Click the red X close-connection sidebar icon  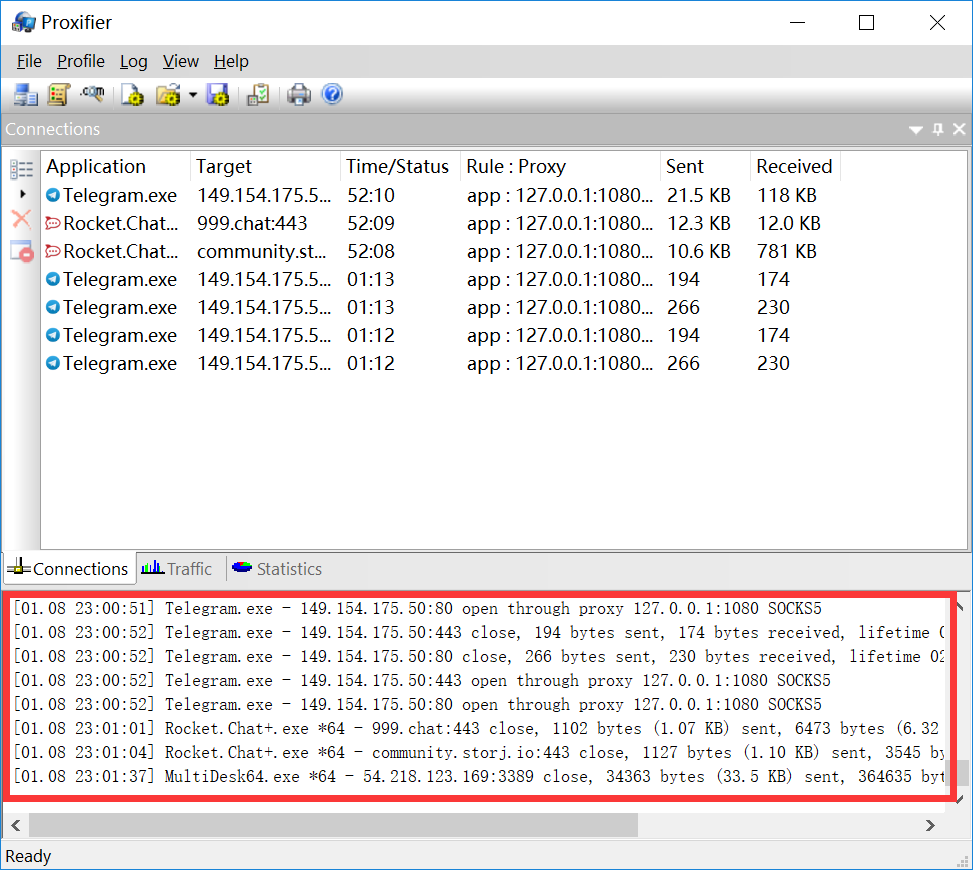pyautogui.click(x=22, y=219)
